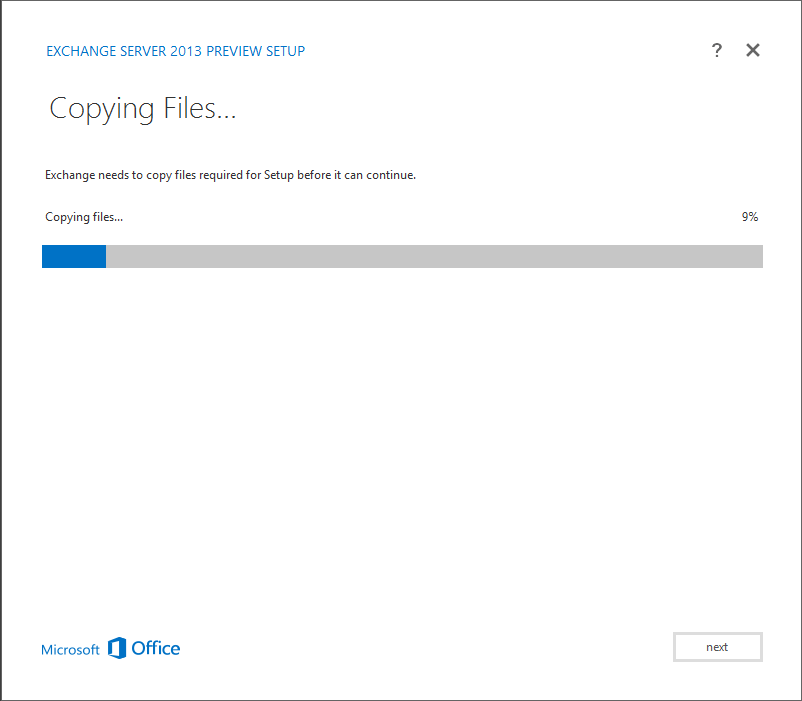This screenshot has width=802, height=701.
Task: Click the 'Exchange needs to copy files' message
Action: pyautogui.click(x=230, y=175)
